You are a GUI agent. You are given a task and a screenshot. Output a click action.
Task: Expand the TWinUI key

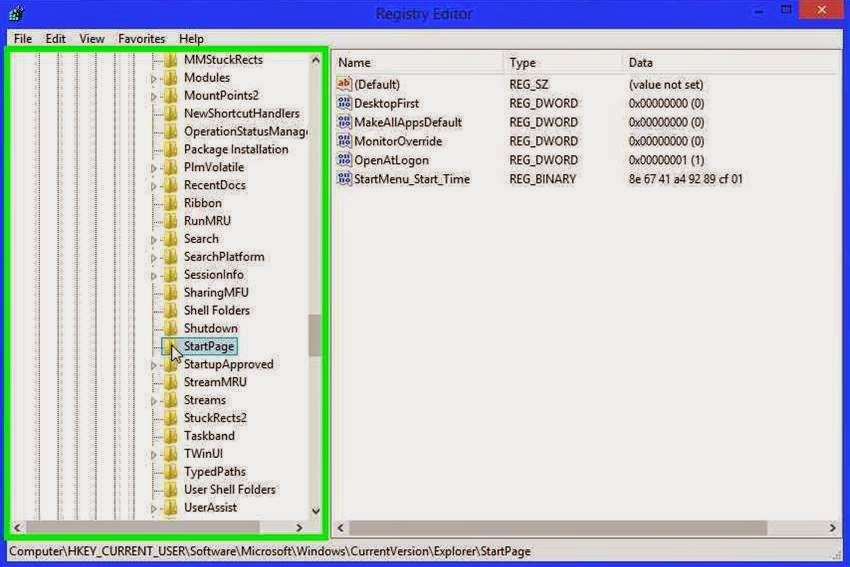coord(153,455)
